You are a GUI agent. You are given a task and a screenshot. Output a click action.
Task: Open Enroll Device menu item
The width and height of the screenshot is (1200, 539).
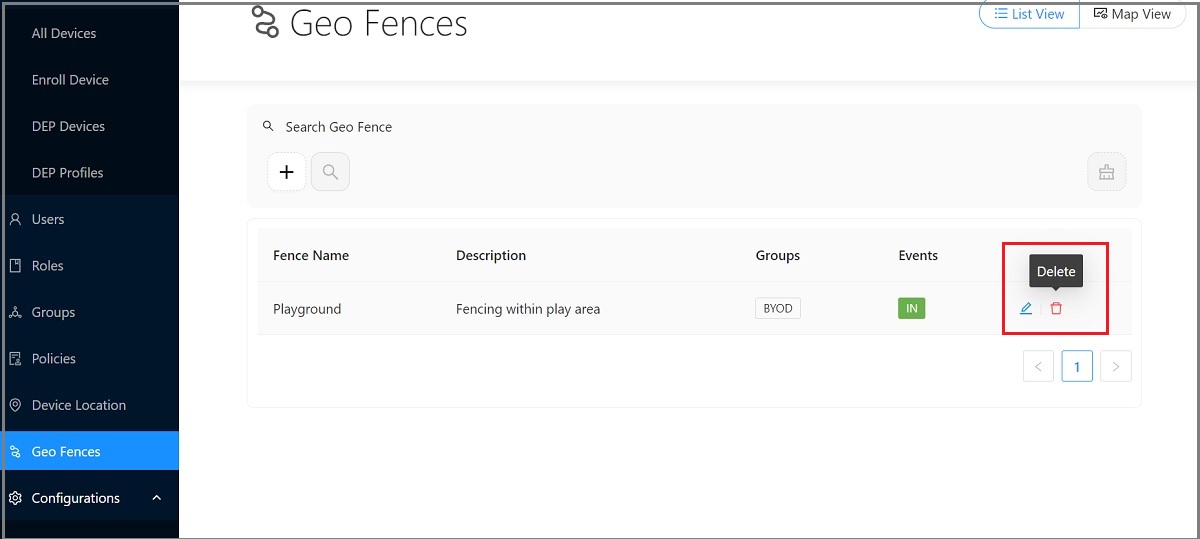[x=70, y=80]
